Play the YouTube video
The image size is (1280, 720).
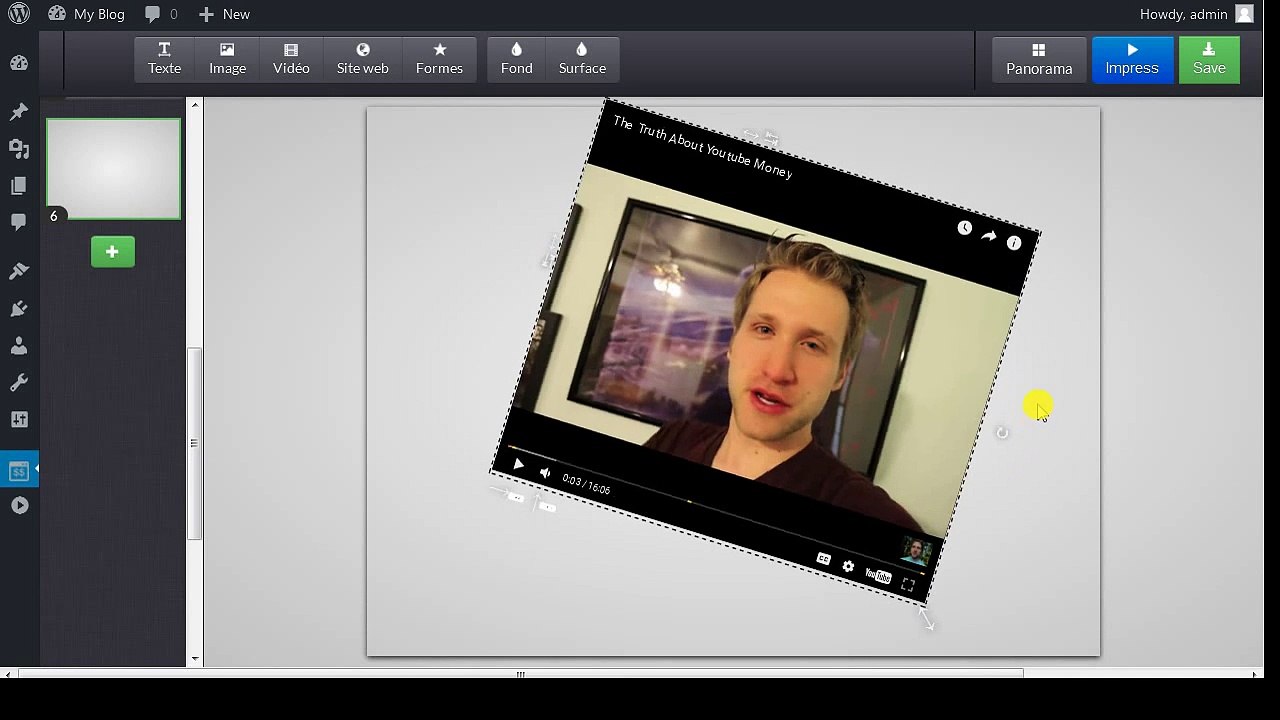point(517,464)
